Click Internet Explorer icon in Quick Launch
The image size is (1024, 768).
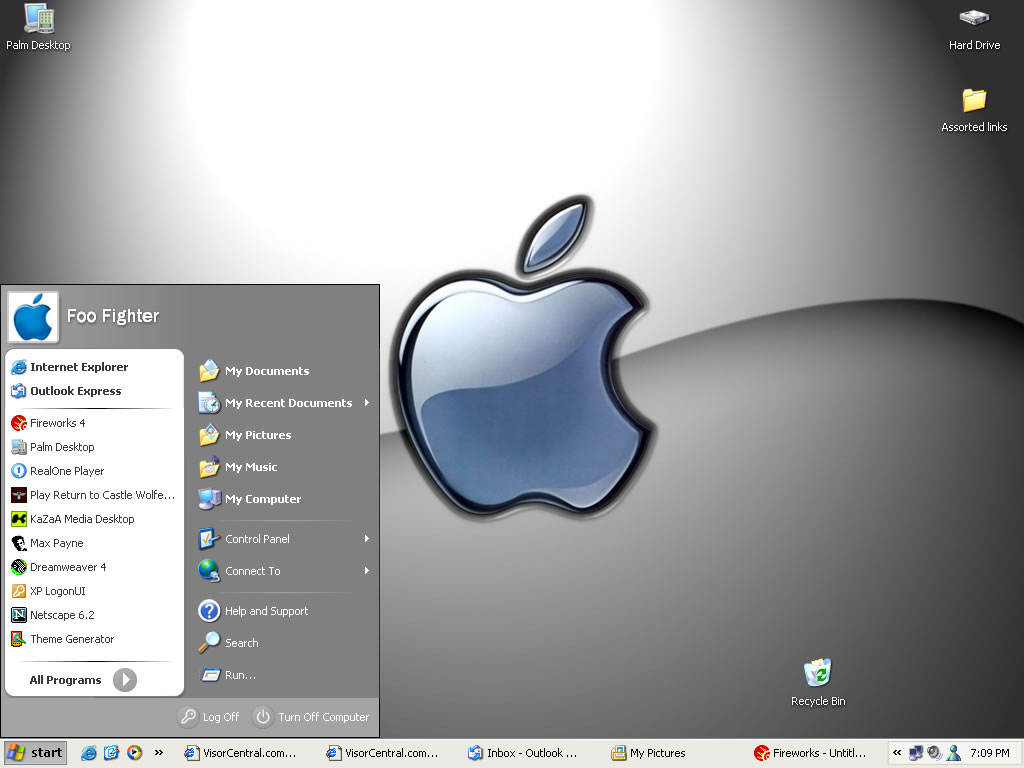click(89, 753)
